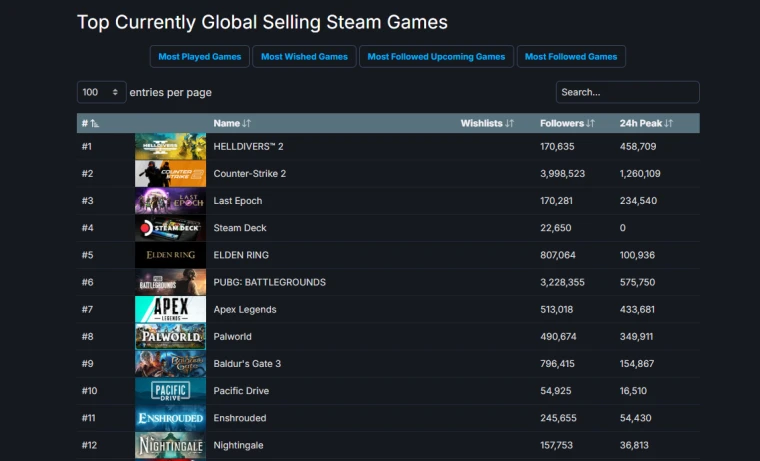Click the Counter-Strike 2 game thumbnail
The image size is (760, 461).
170,174
